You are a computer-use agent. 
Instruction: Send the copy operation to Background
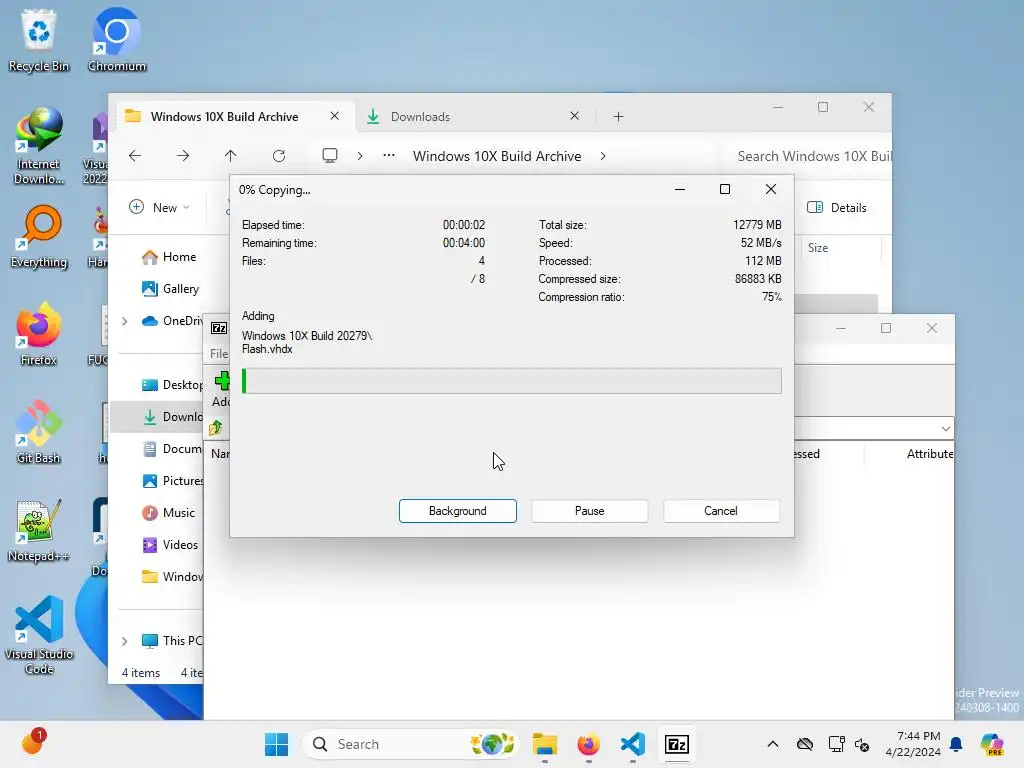(x=457, y=511)
